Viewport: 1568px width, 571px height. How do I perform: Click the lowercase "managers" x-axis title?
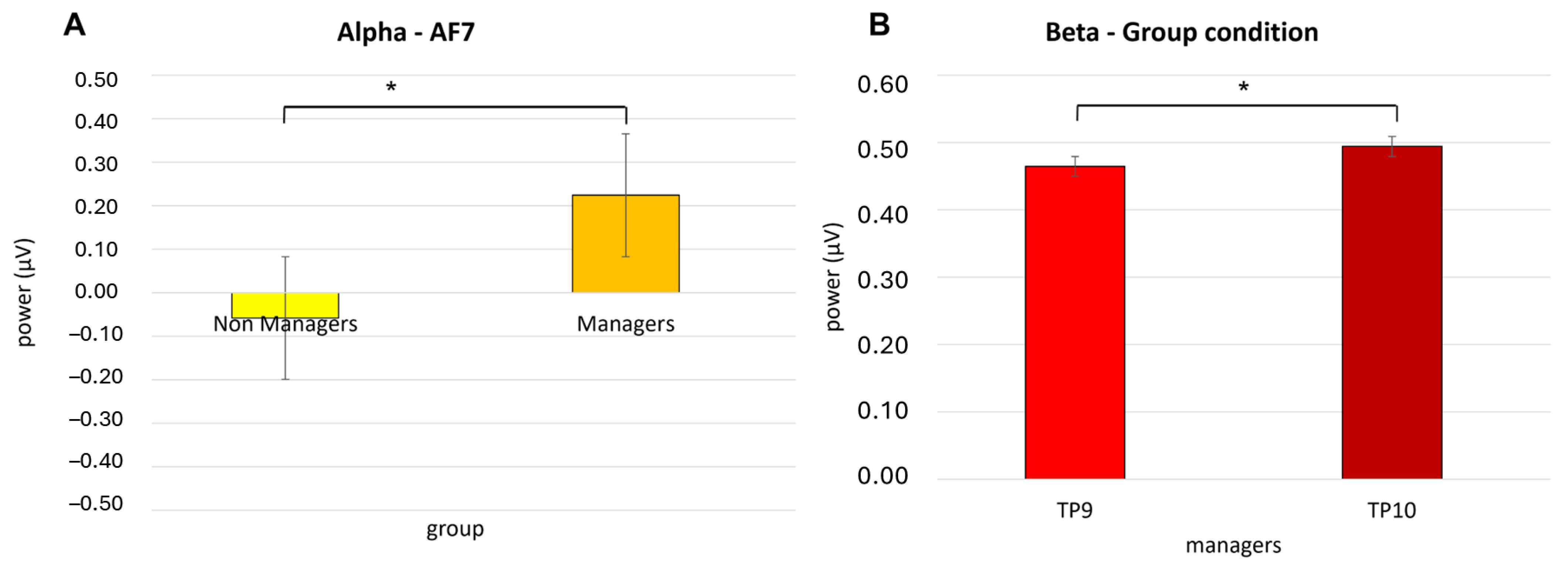(x=1233, y=545)
